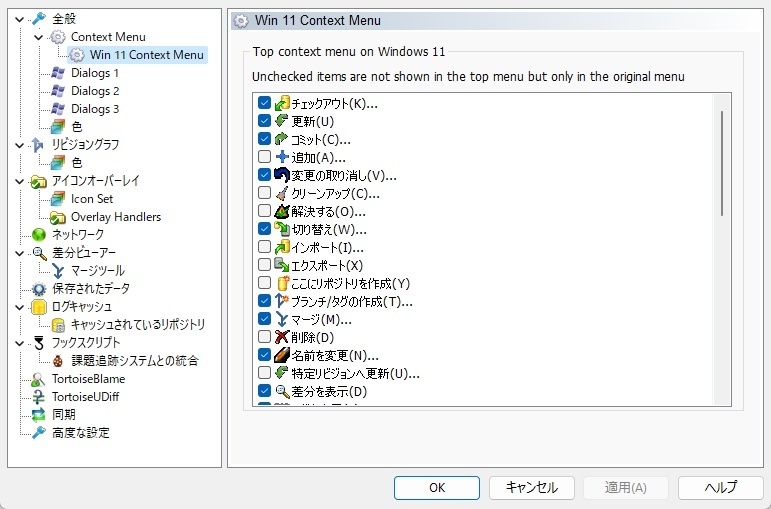771x509 pixels.
Task: Click the 変更の取り消し(V) revert icon
Action: click(x=282, y=175)
